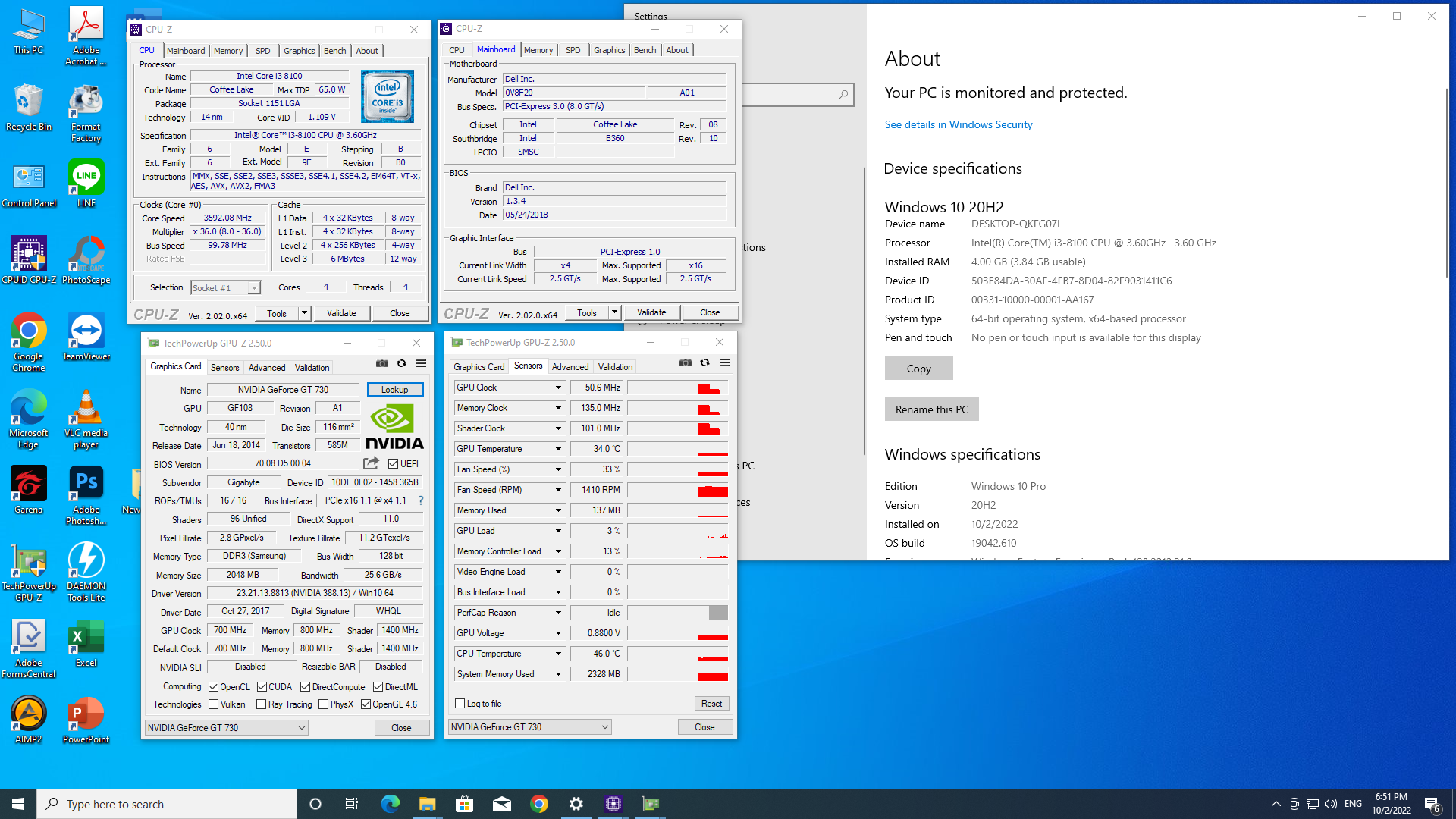
Task: Click the Bus Interface question mark in GPU-Z
Action: pos(421,500)
